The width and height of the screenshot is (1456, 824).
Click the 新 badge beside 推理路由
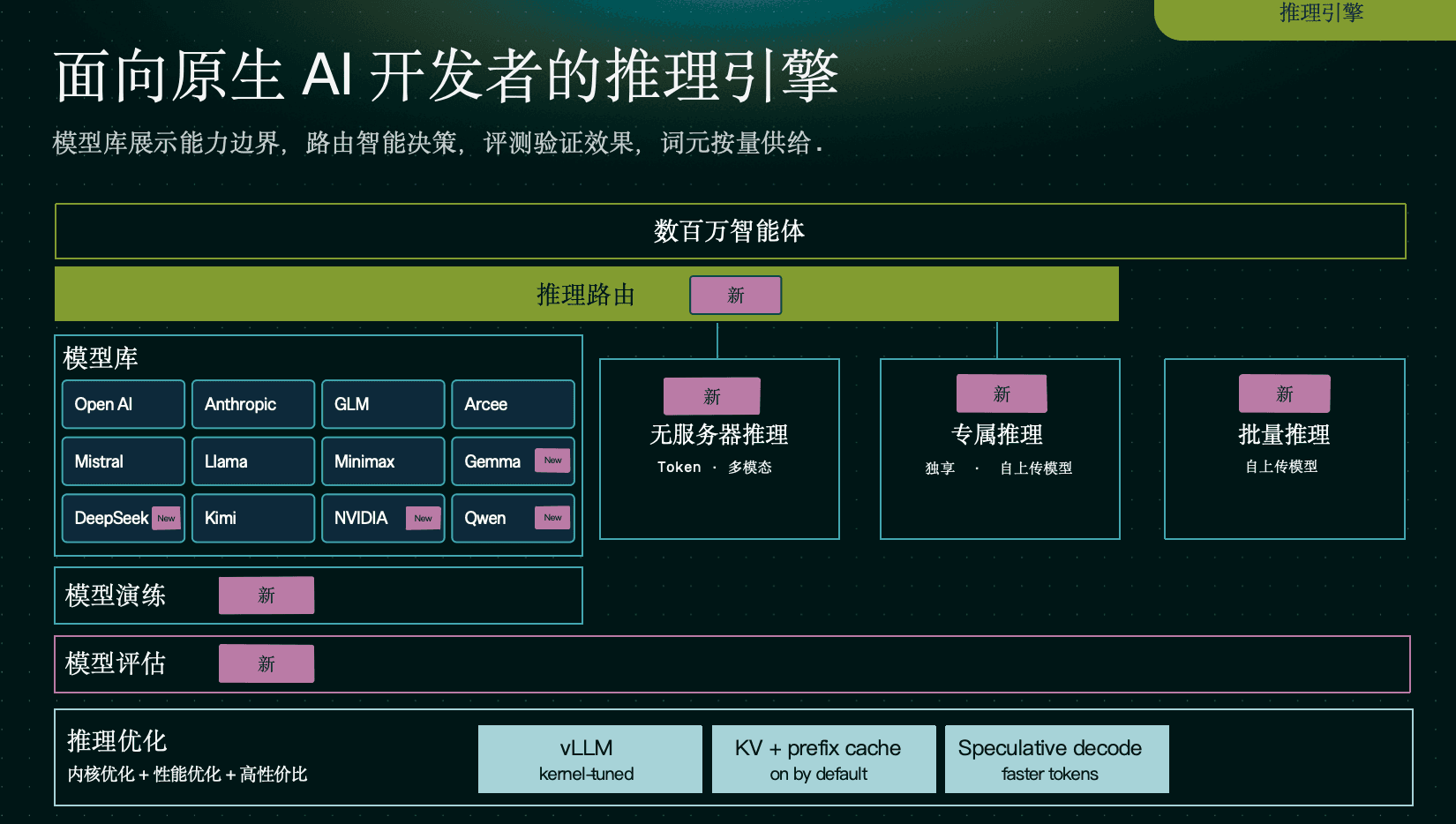tap(735, 295)
